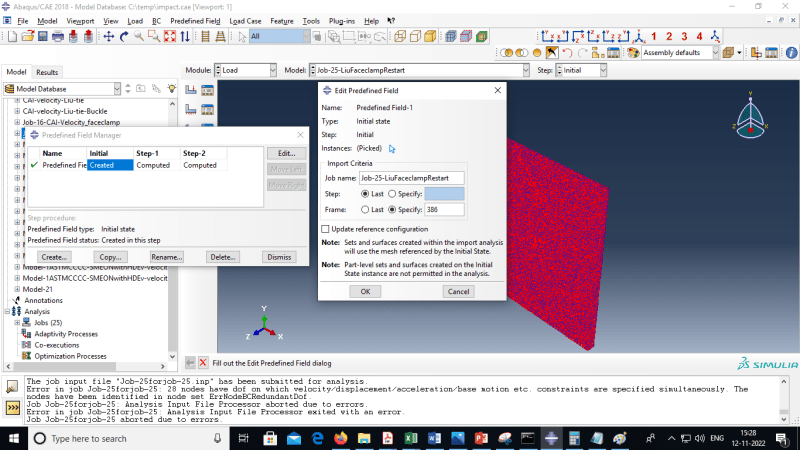Click the Frame Specify value field 386
The width and height of the screenshot is (800, 450).
(444, 210)
